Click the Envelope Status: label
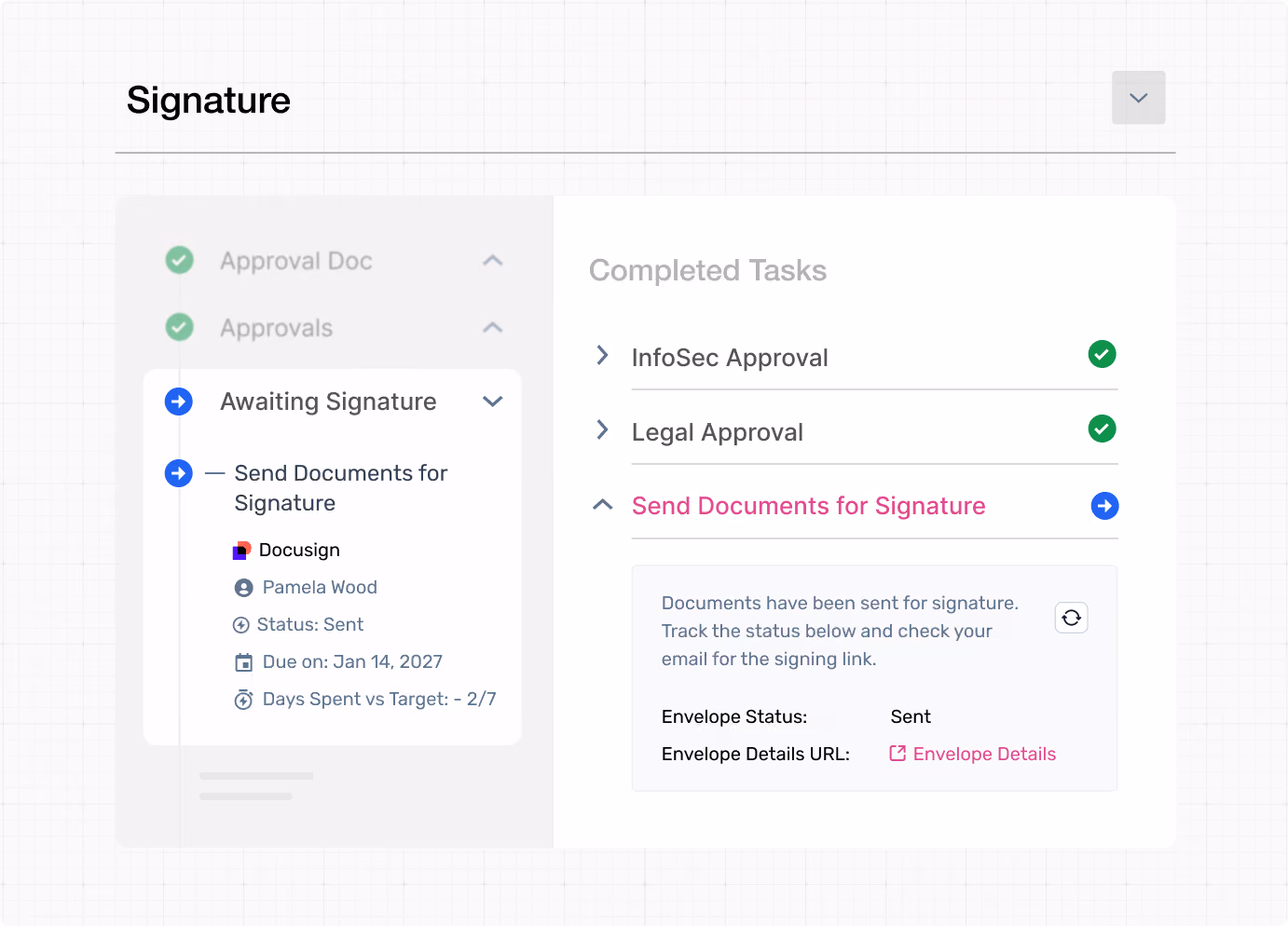This screenshot has height=926, width=1288. tap(734, 716)
